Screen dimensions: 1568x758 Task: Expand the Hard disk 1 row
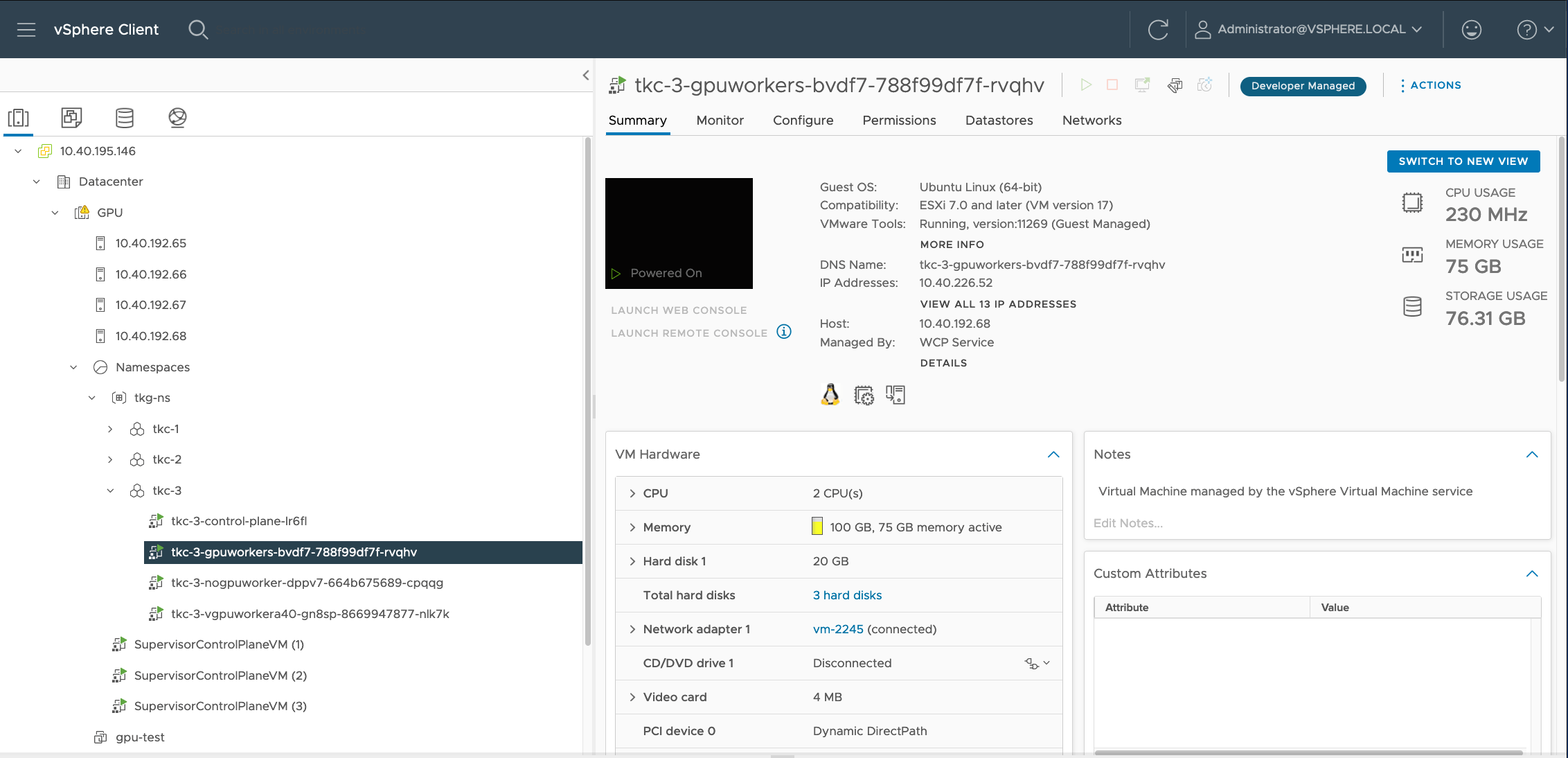(632, 561)
